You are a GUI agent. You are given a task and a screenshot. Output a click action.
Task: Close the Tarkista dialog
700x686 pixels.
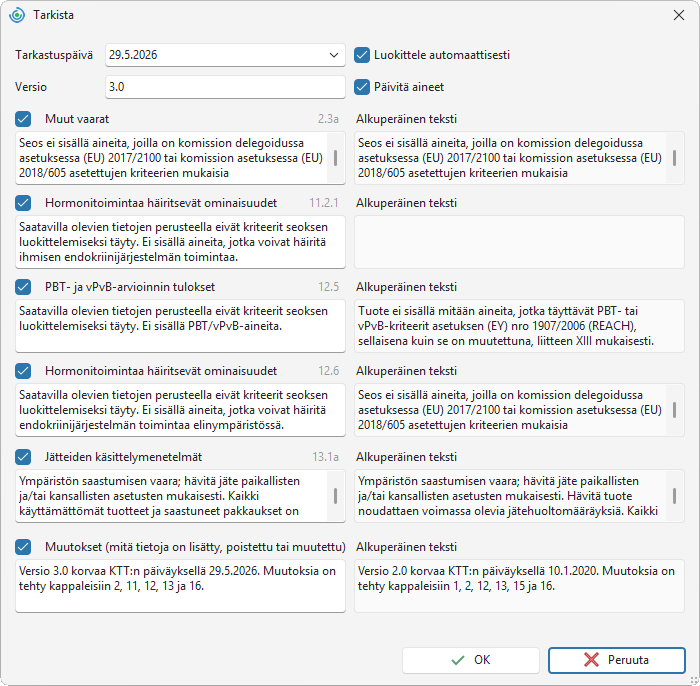pyautogui.click(x=679, y=15)
